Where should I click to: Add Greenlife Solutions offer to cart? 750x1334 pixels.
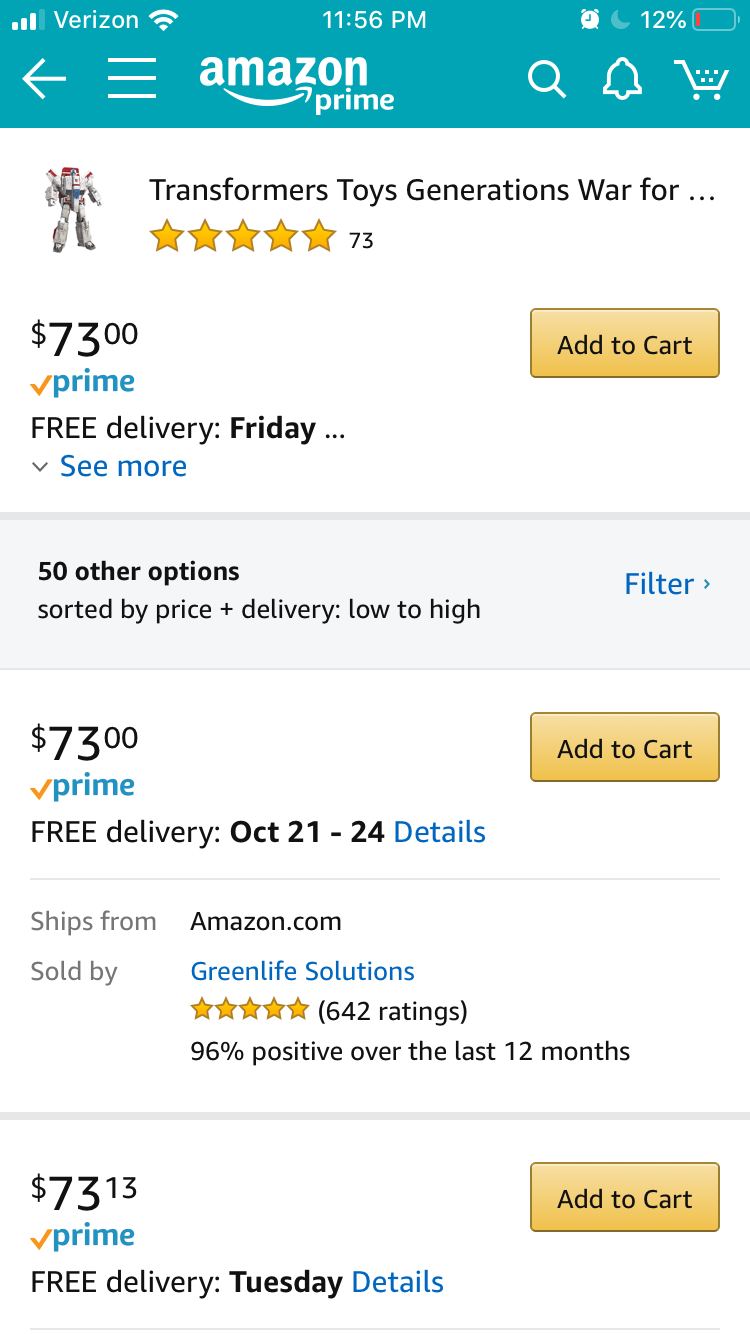coord(624,748)
